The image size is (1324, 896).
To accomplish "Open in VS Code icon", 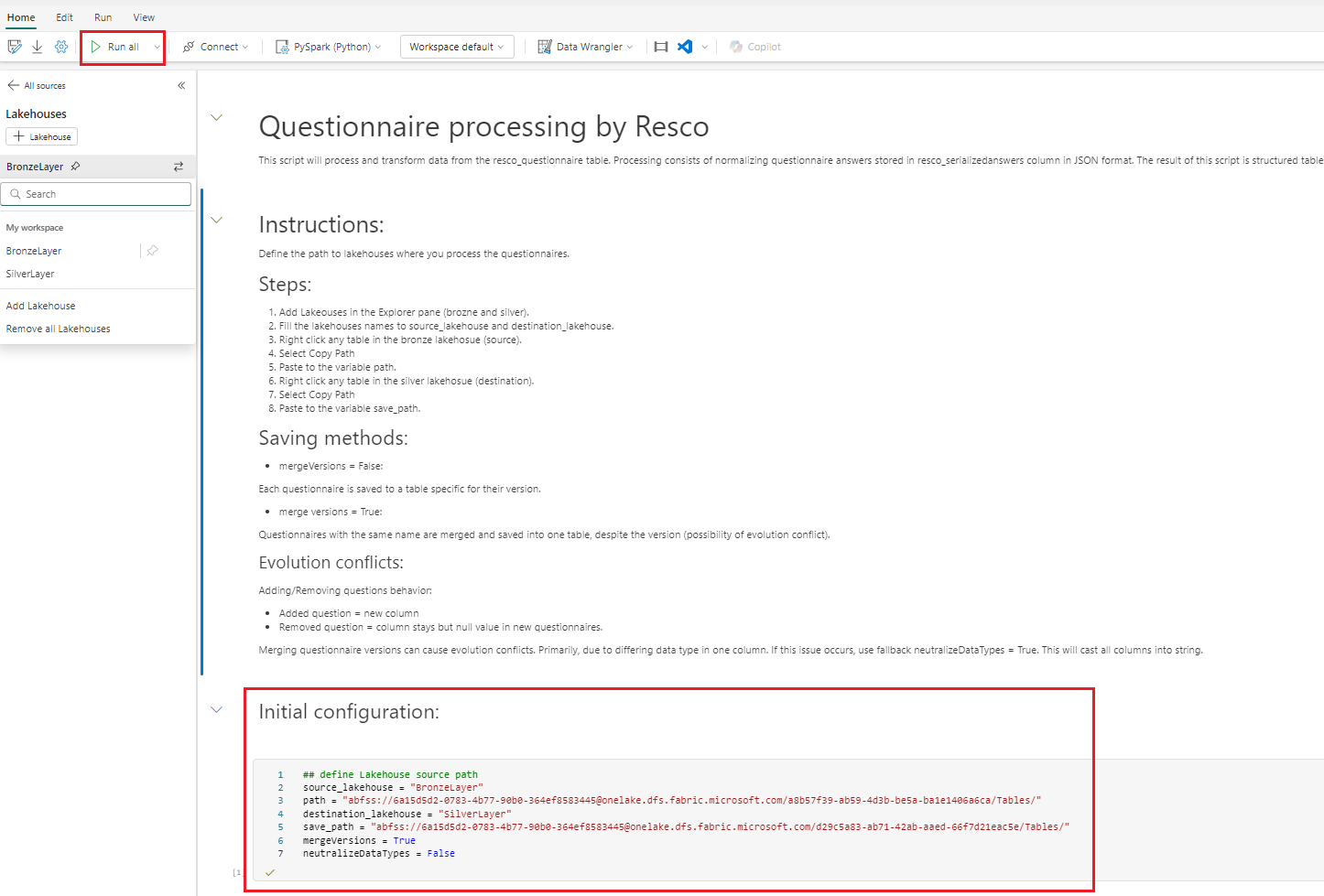I will tap(685, 47).
